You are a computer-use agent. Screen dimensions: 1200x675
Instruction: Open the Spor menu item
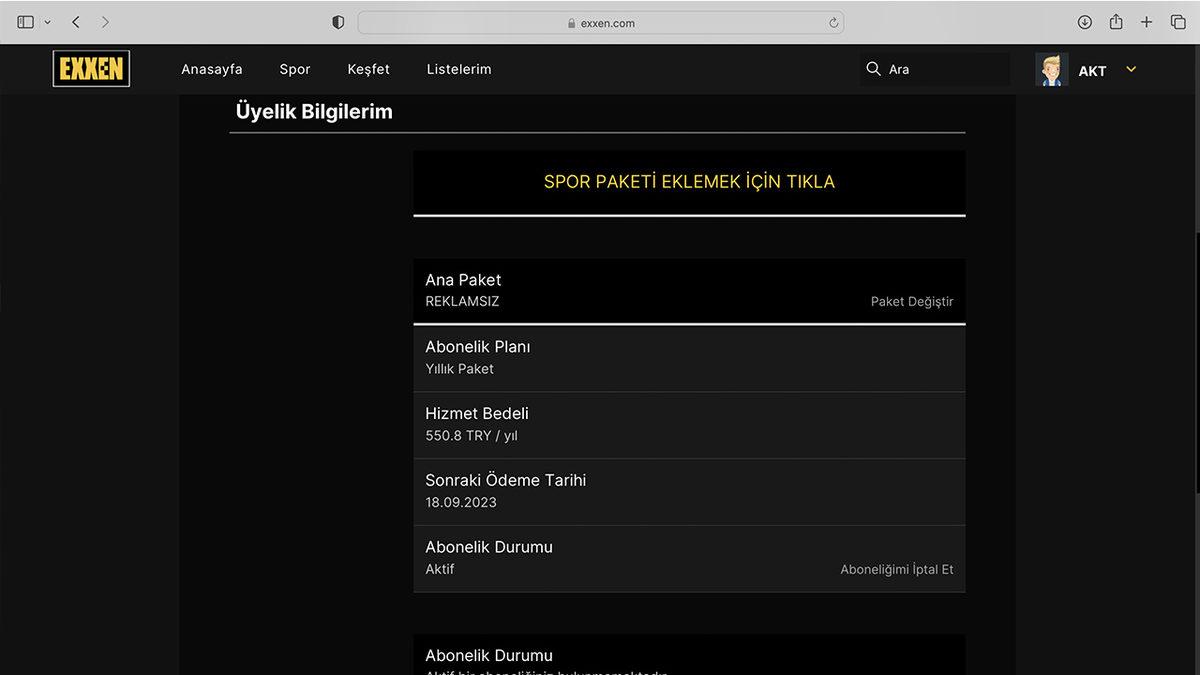point(295,69)
